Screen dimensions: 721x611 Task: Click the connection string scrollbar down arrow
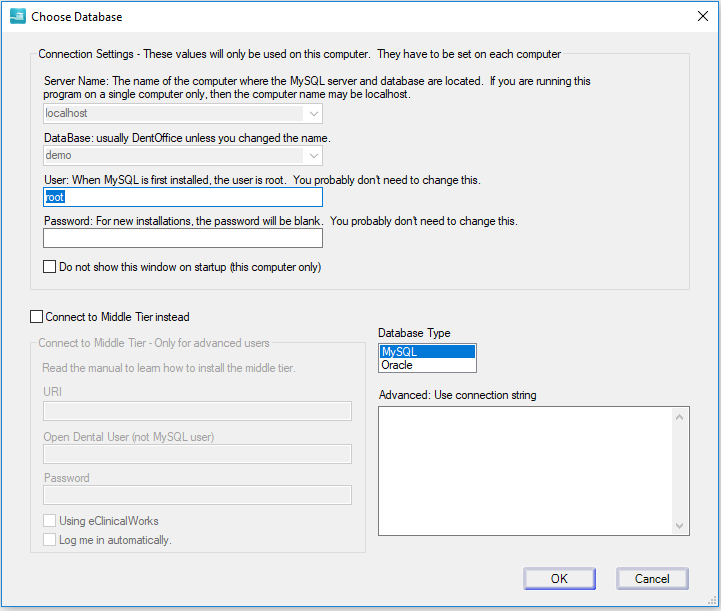point(680,525)
